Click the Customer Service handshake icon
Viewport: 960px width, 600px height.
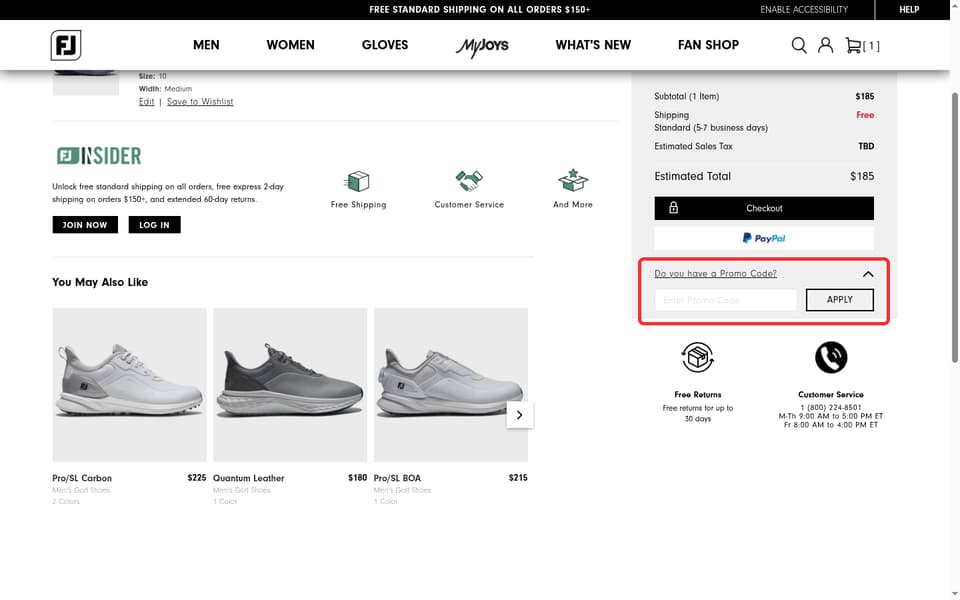[x=469, y=181]
